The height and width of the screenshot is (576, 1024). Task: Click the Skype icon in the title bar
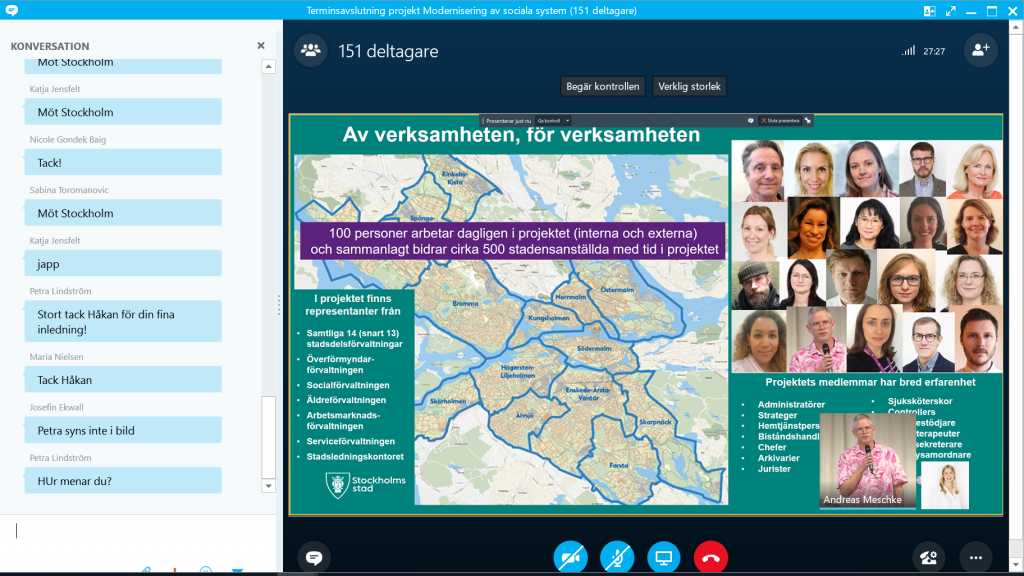(12, 10)
